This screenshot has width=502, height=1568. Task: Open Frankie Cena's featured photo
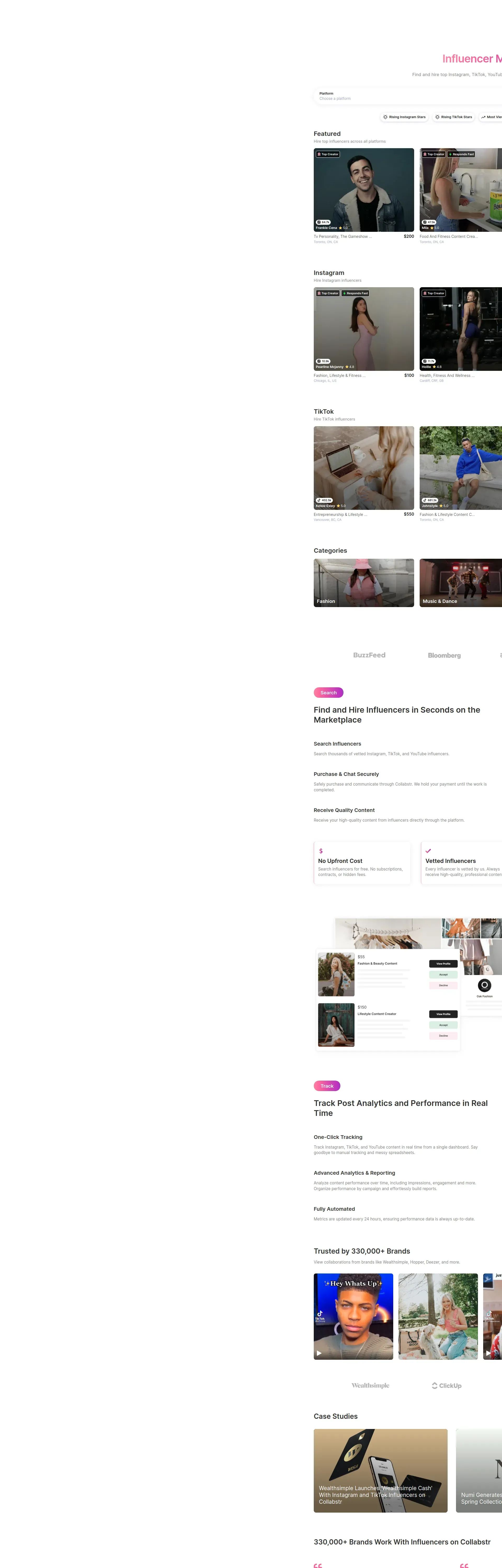(x=364, y=190)
